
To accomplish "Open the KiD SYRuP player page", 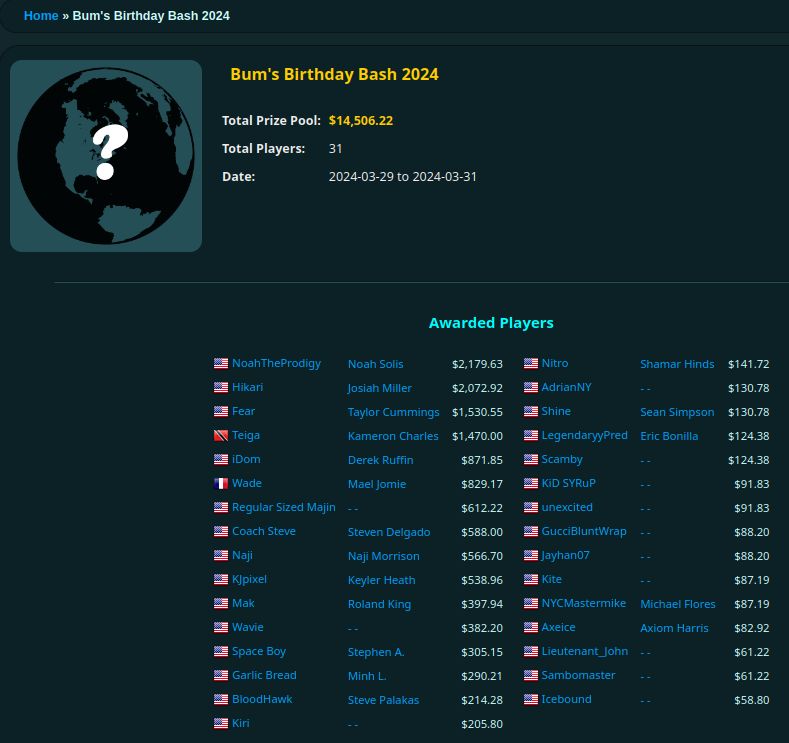I will [568, 483].
